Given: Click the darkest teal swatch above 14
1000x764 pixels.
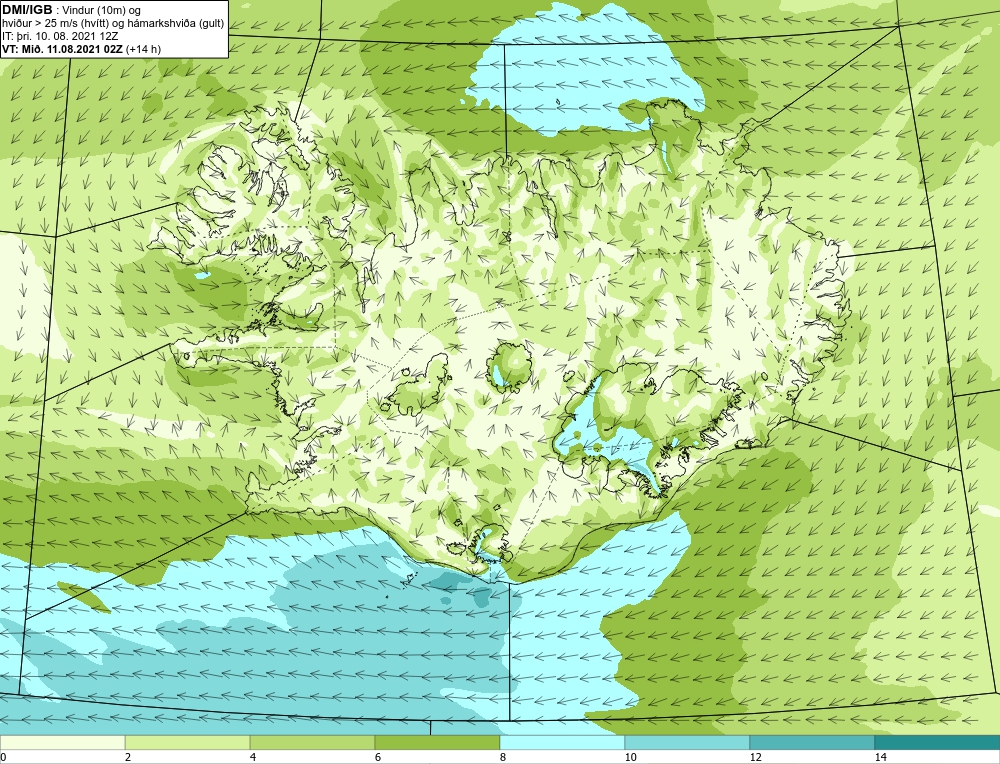Looking at the screenshot, I should 938,742.
